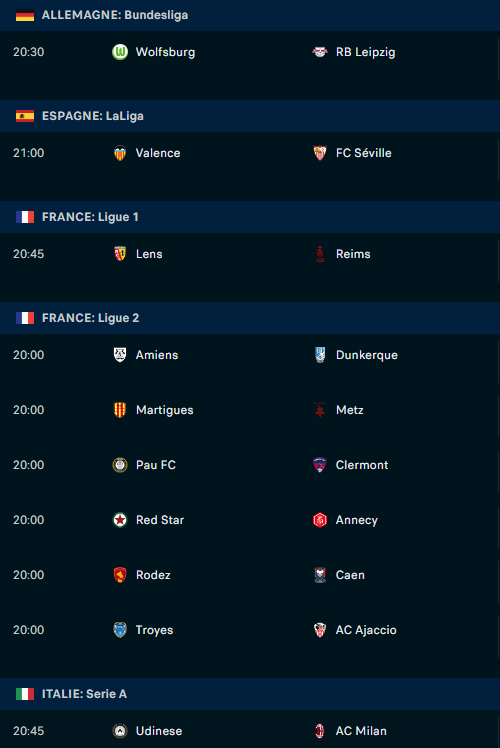This screenshot has height=748, width=500.
Task: Click the German flag icon
Action: [25, 15]
